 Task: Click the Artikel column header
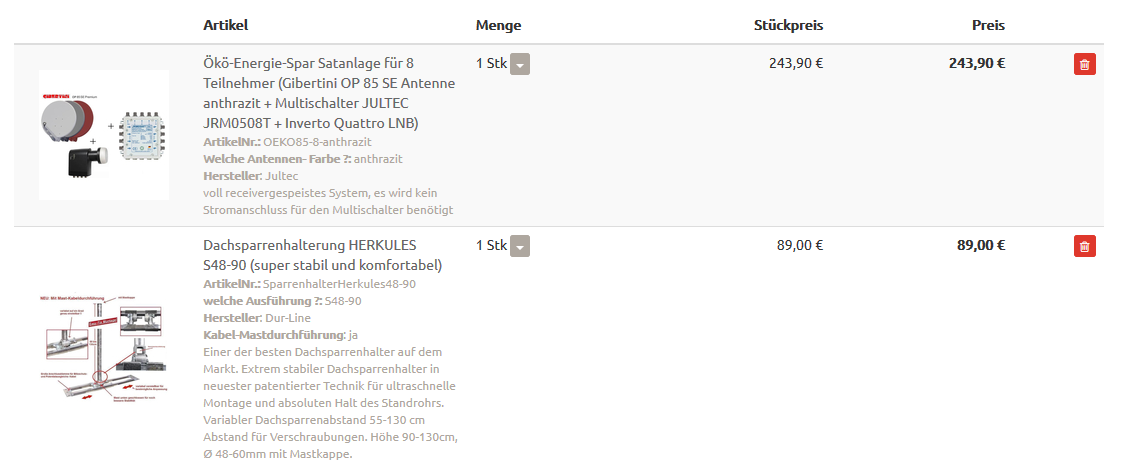[x=225, y=25]
